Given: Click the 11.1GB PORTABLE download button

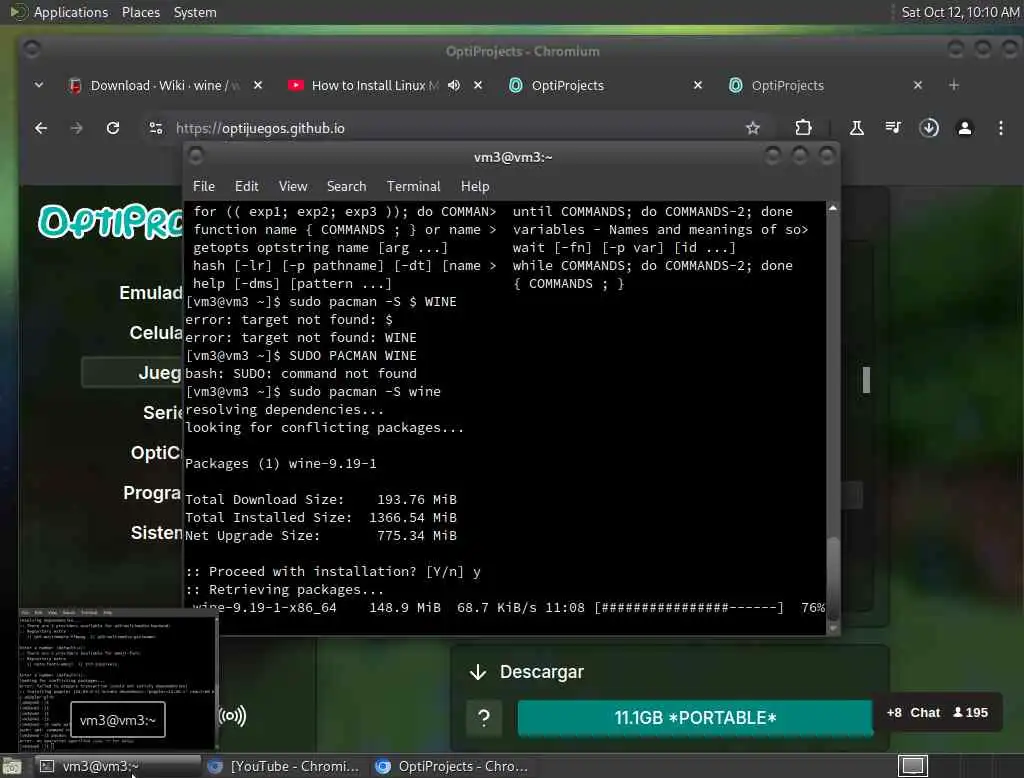Looking at the screenshot, I should [x=695, y=718].
